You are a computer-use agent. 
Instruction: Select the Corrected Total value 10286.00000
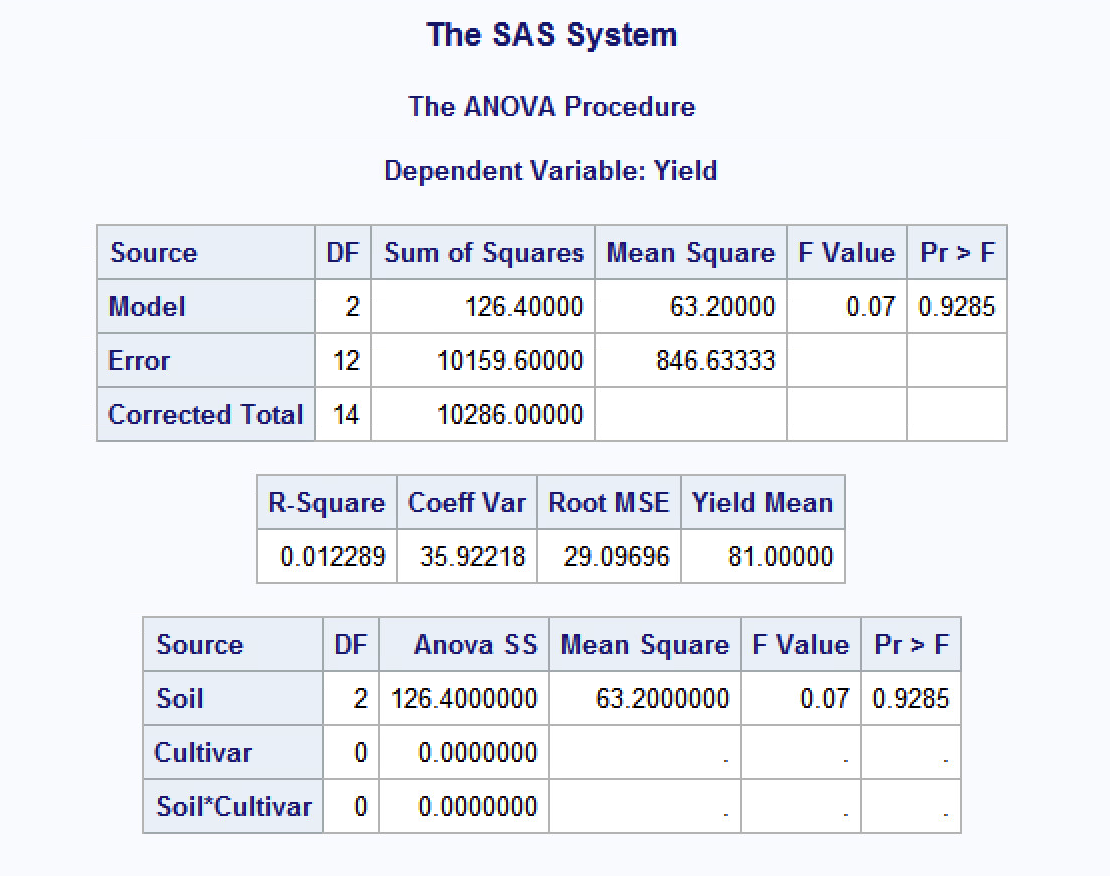click(510, 415)
